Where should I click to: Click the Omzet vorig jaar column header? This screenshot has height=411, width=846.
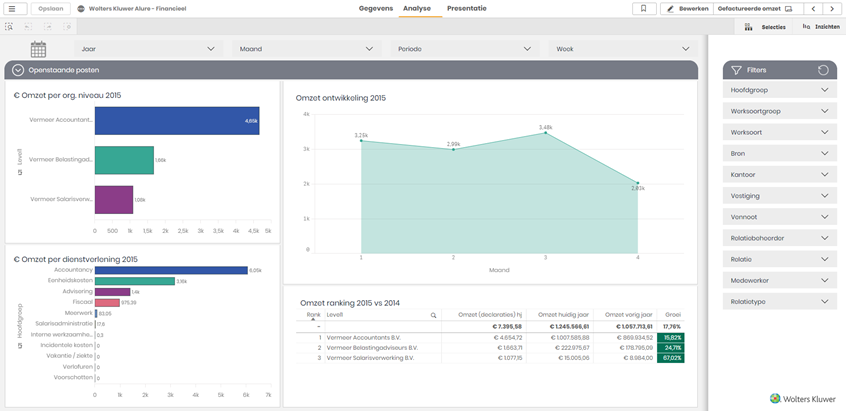[629, 315]
